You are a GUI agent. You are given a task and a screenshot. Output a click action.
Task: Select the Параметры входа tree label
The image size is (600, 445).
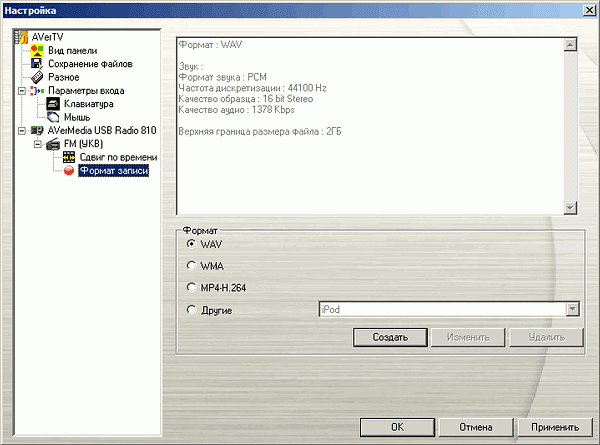coord(86,91)
